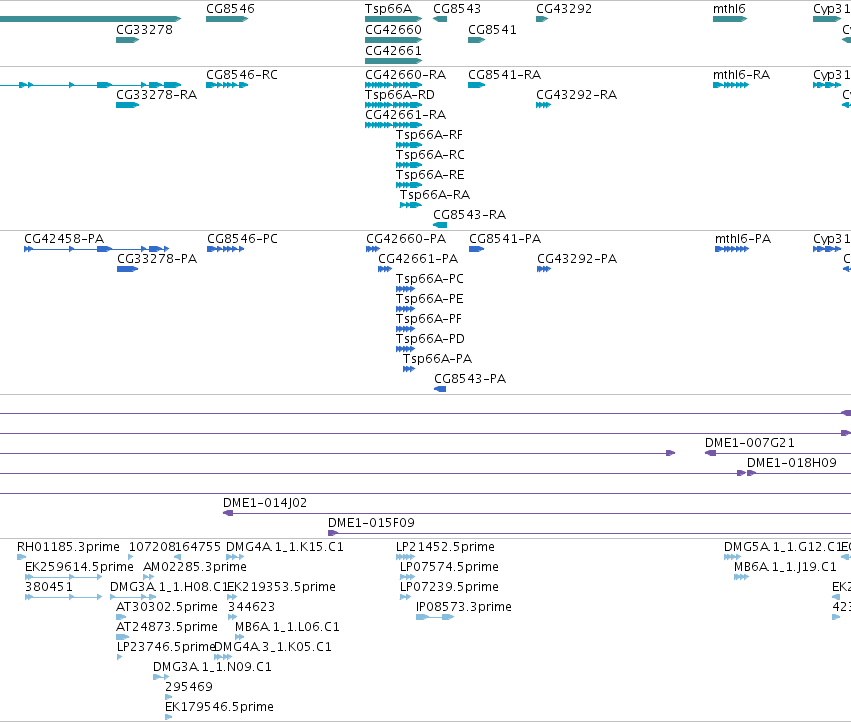This screenshot has width=851, height=722.
Task: Select the Tsp66A-RC transcript
Action: pos(409,165)
